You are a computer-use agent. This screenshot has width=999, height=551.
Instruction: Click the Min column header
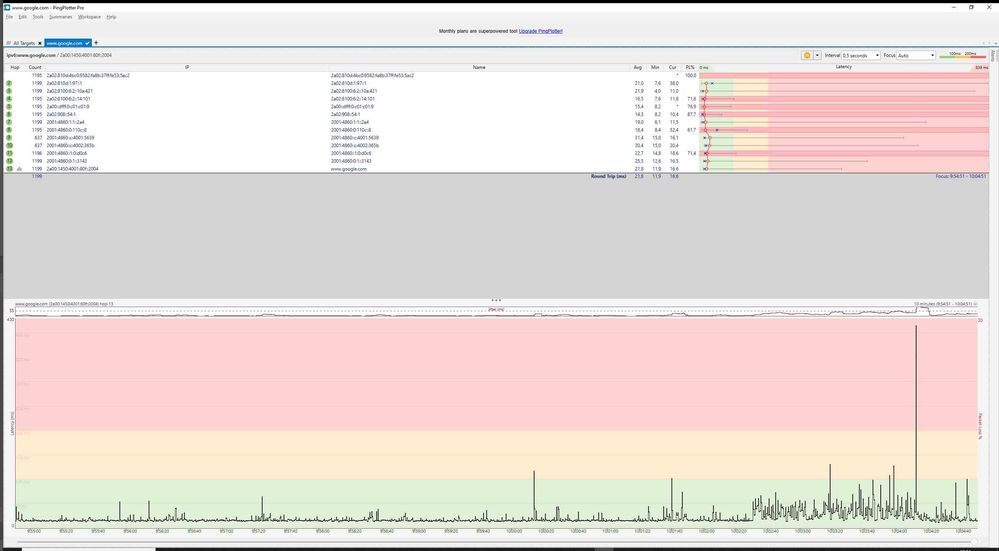tap(655, 67)
